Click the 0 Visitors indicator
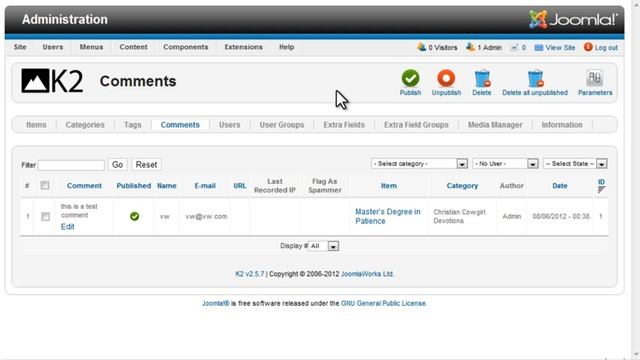This screenshot has width=640, height=360. 437,47
